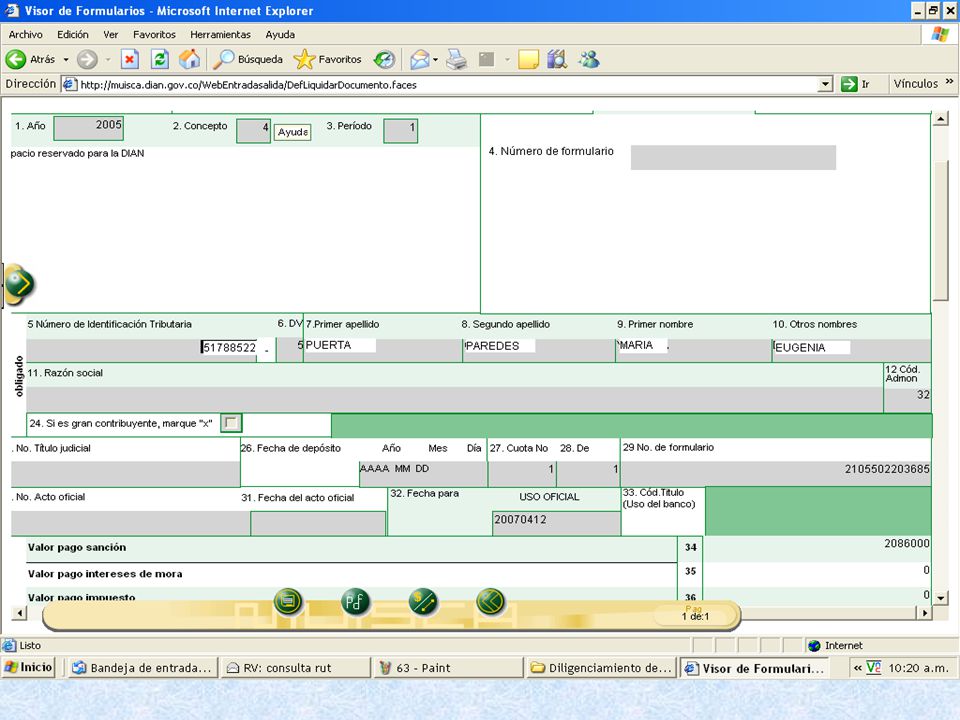The image size is (960, 720).
Task: Go to the Home page icon
Action: 189,59
